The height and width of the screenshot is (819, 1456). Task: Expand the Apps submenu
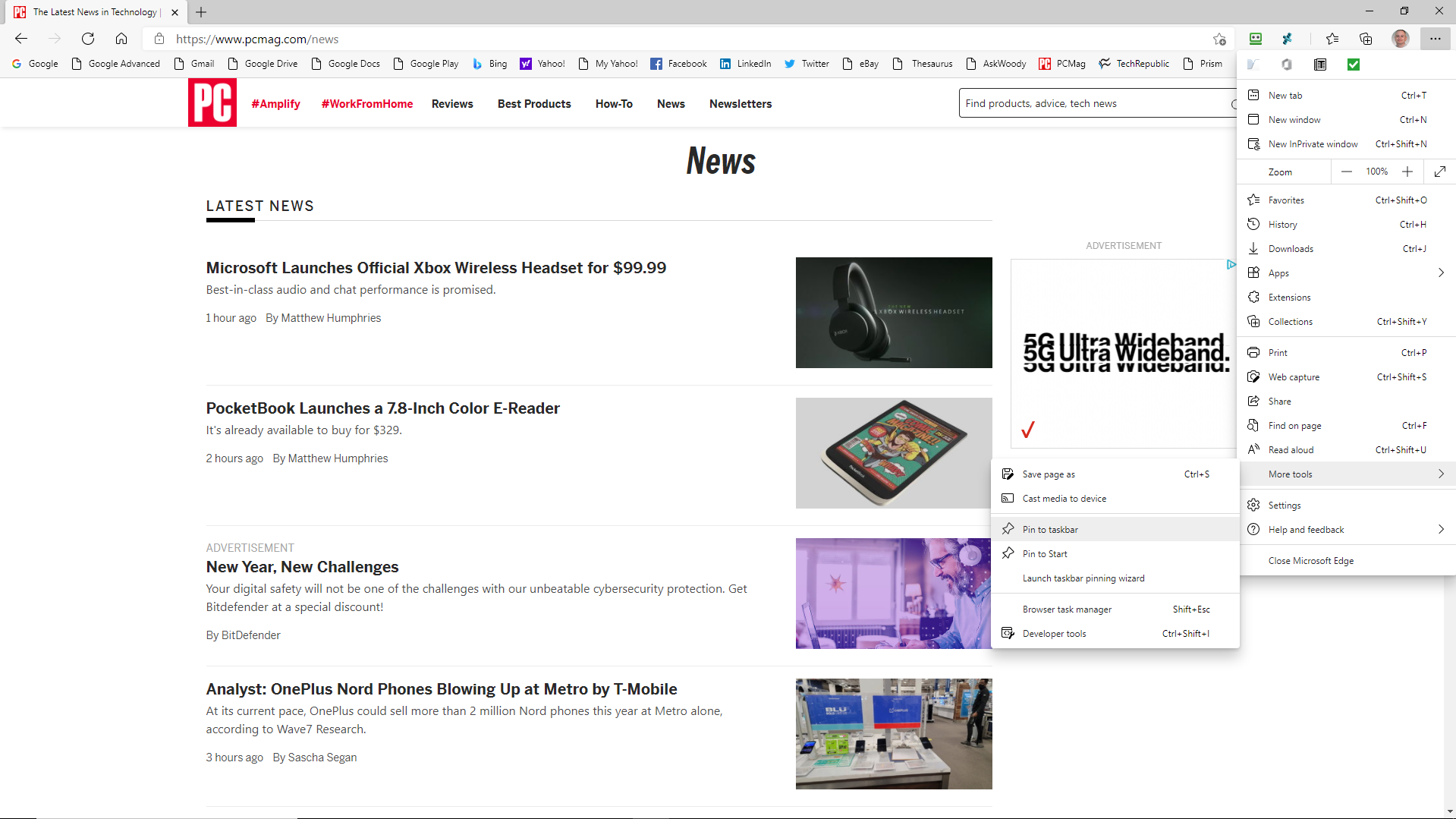tap(1347, 273)
